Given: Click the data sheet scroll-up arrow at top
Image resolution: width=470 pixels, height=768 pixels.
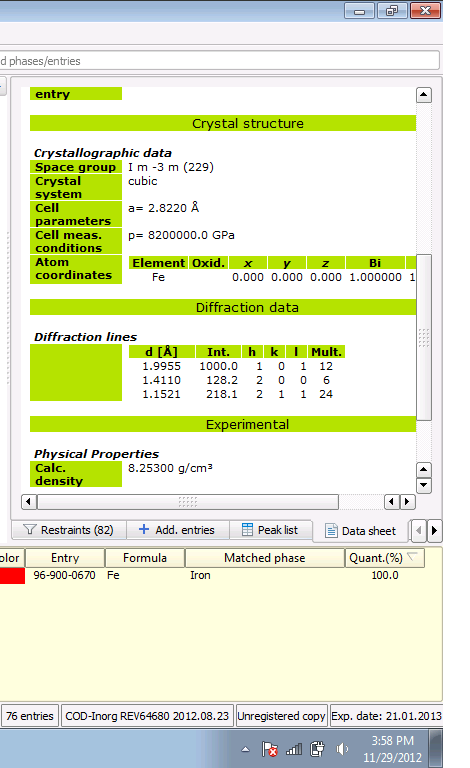Looking at the screenshot, I should 423,95.
